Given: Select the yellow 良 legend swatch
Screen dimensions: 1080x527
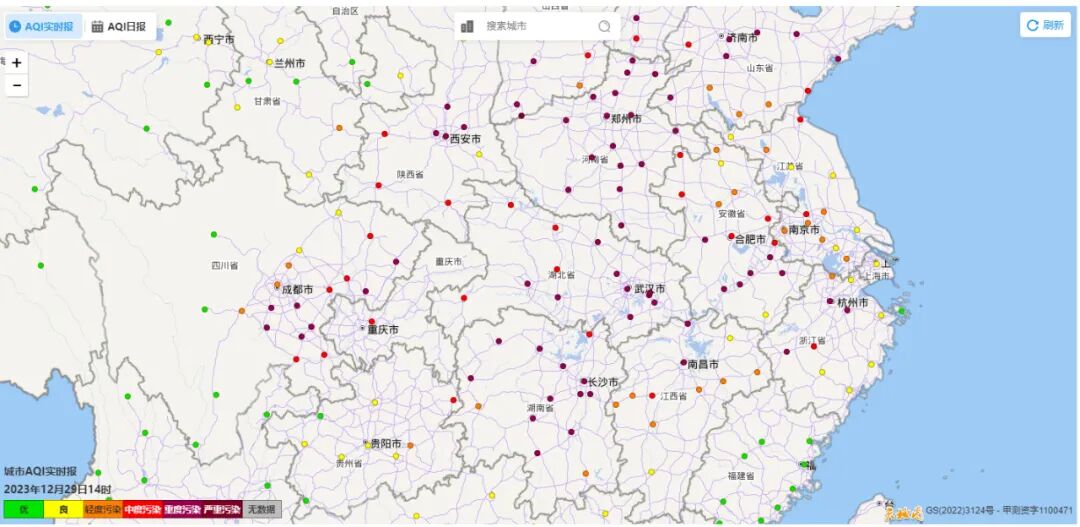Looking at the screenshot, I should (63, 510).
